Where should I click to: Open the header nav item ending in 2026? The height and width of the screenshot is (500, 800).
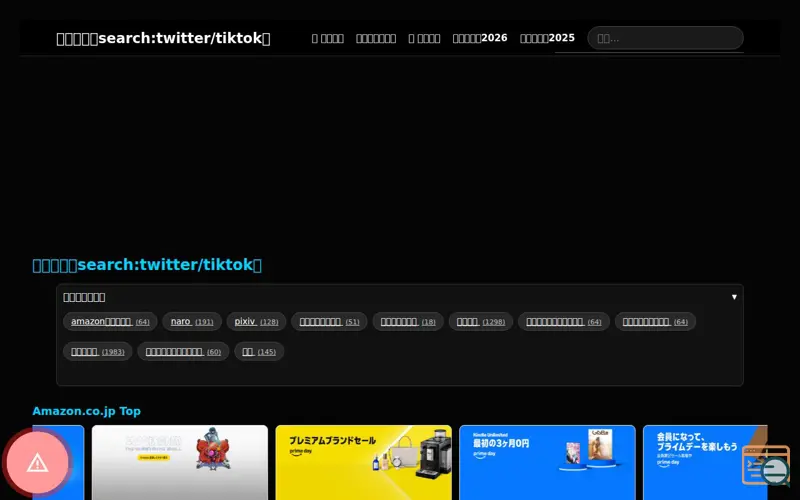480,38
